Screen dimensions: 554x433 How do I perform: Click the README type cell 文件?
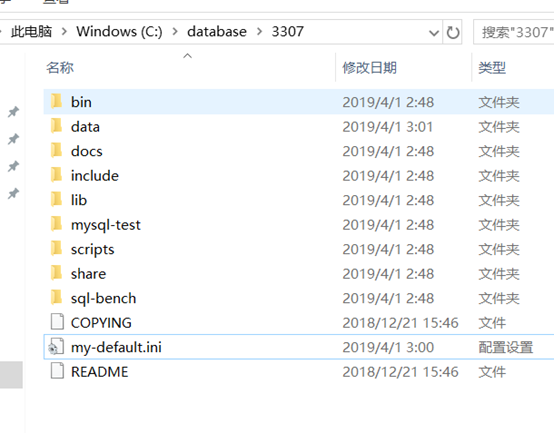[492, 372]
